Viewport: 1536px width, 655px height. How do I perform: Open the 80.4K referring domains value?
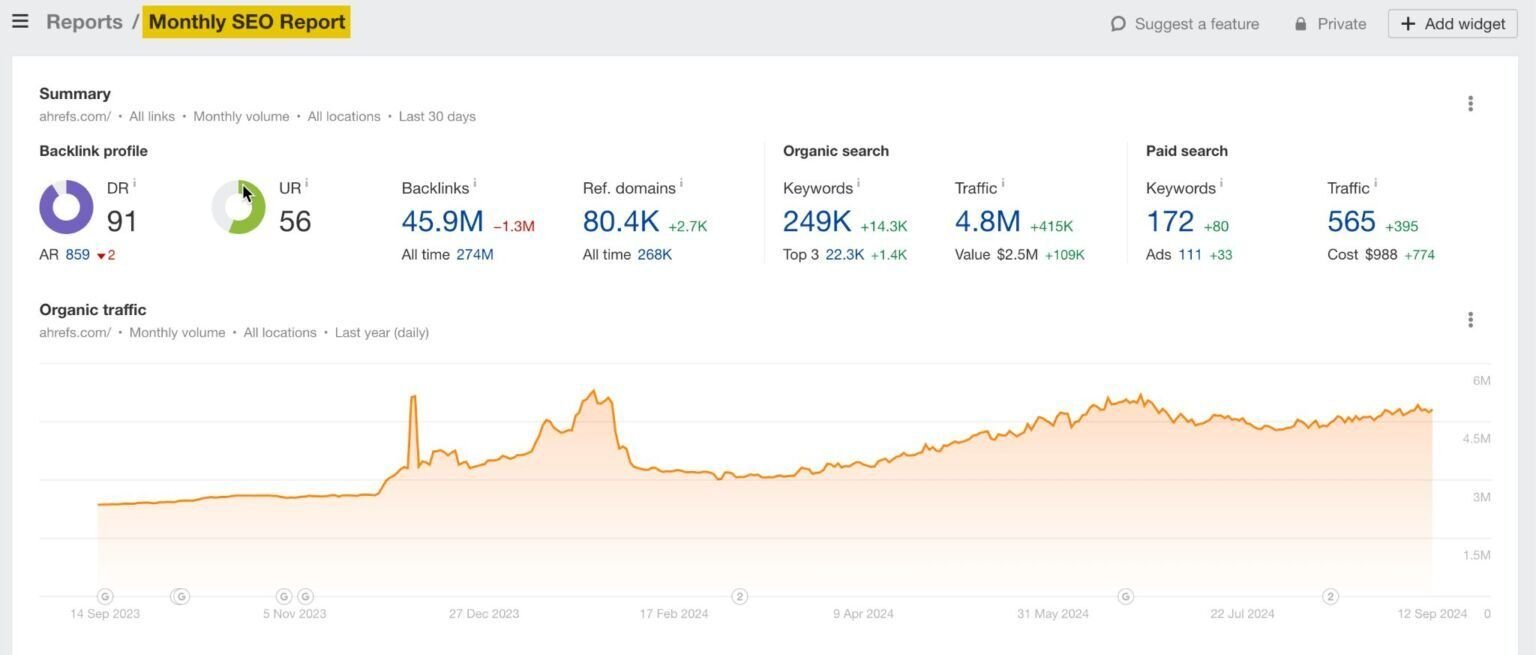(x=621, y=221)
